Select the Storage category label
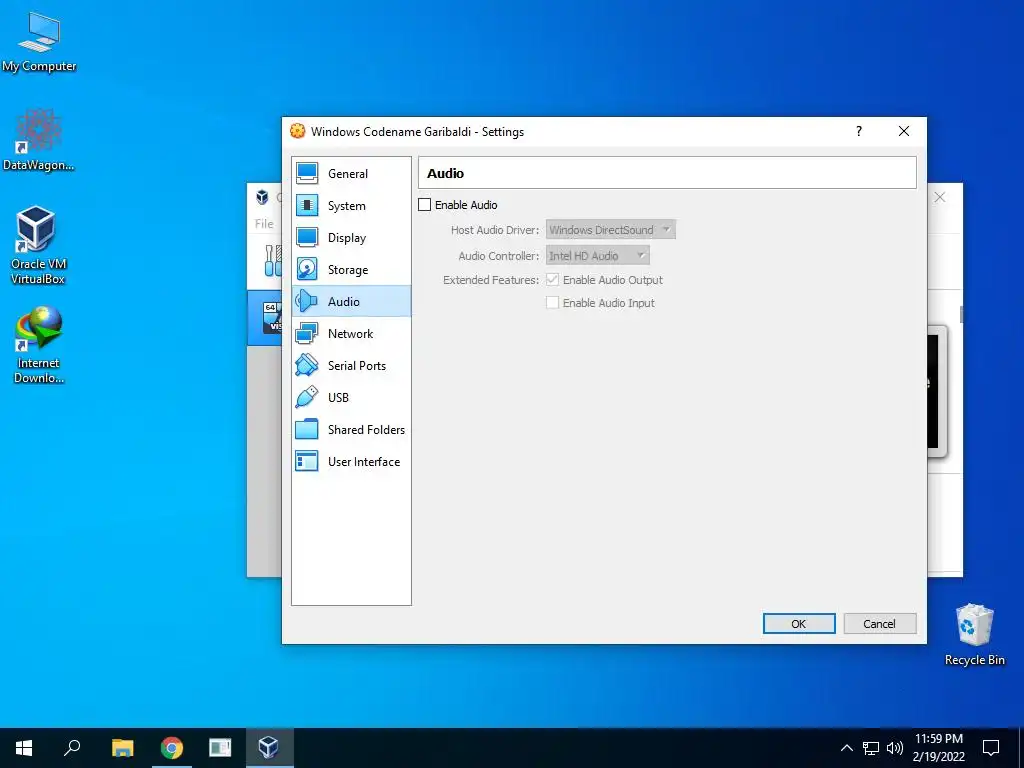 (348, 270)
